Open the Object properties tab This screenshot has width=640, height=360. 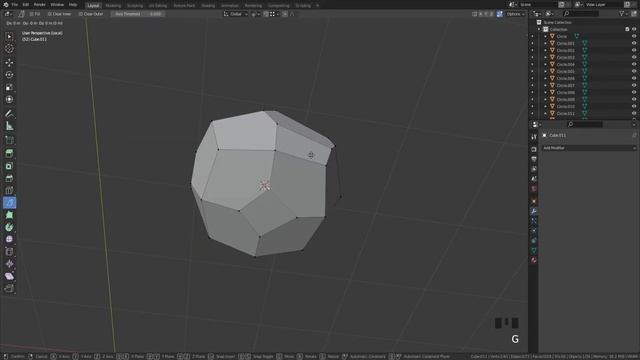[533, 201]
